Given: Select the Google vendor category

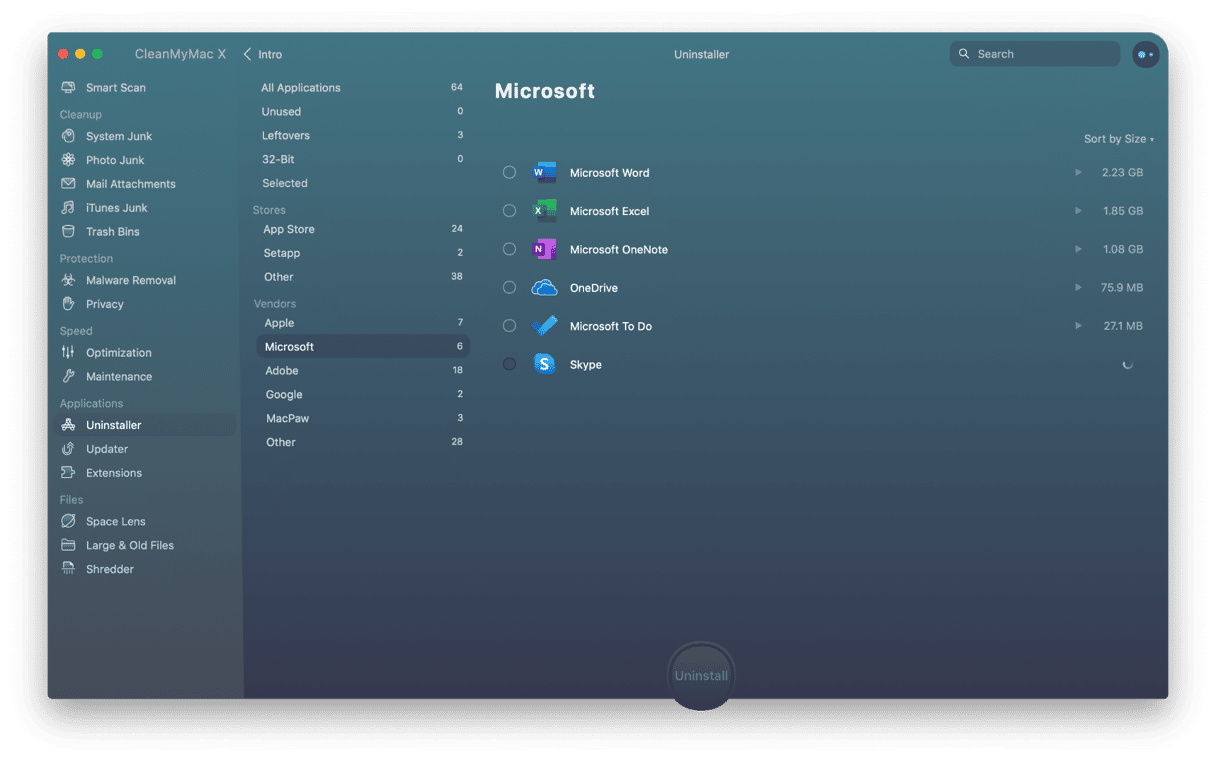Looking at the screenshot, I should click(x=362, y=395).
